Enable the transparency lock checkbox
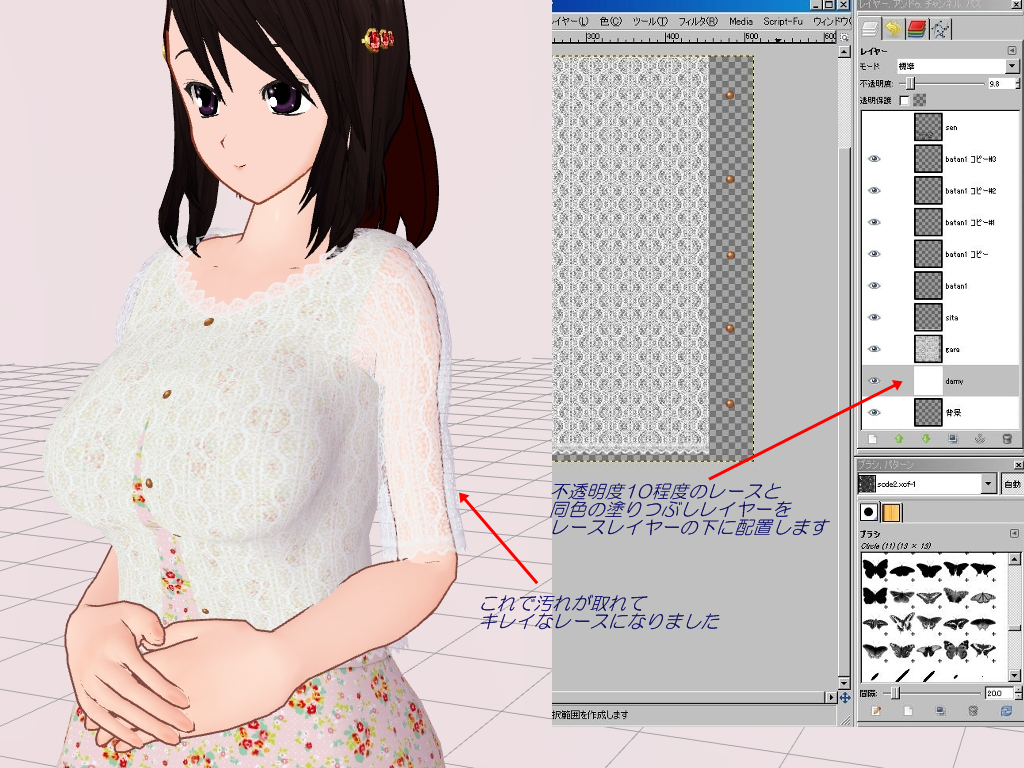Screen dimensions: 1024x768 tap(905, 100)
